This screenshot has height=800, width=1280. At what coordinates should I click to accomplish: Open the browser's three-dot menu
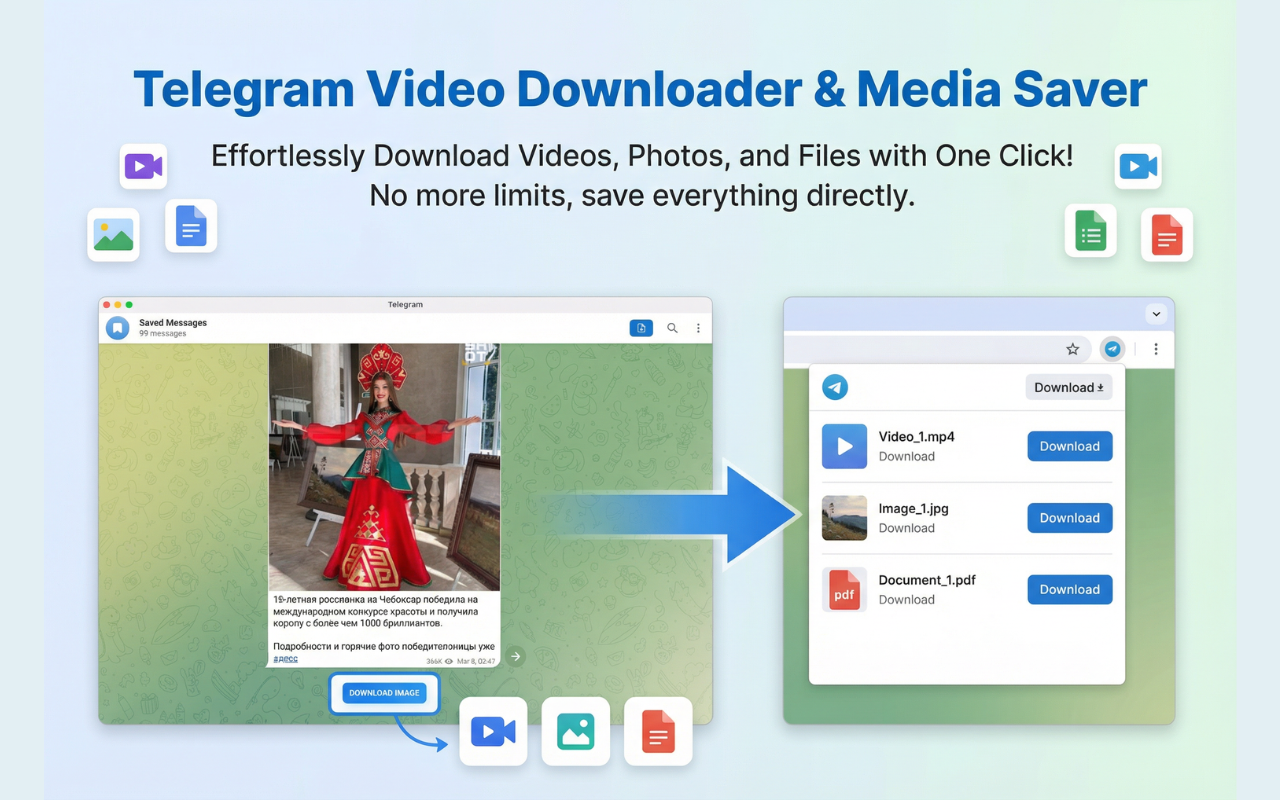tap(1156, 349)
